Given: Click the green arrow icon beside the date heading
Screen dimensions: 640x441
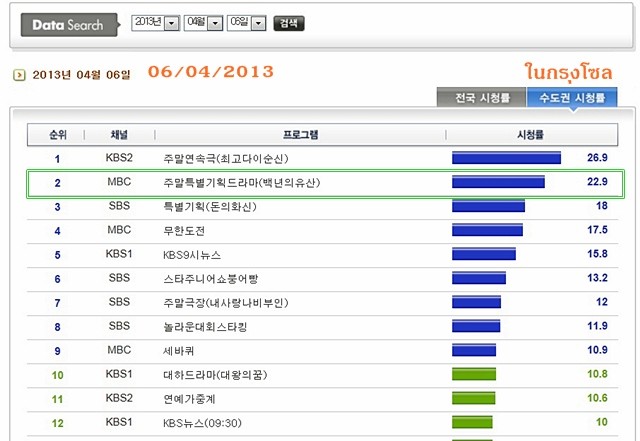Looking at the screenshot, I should coord(19,75).
